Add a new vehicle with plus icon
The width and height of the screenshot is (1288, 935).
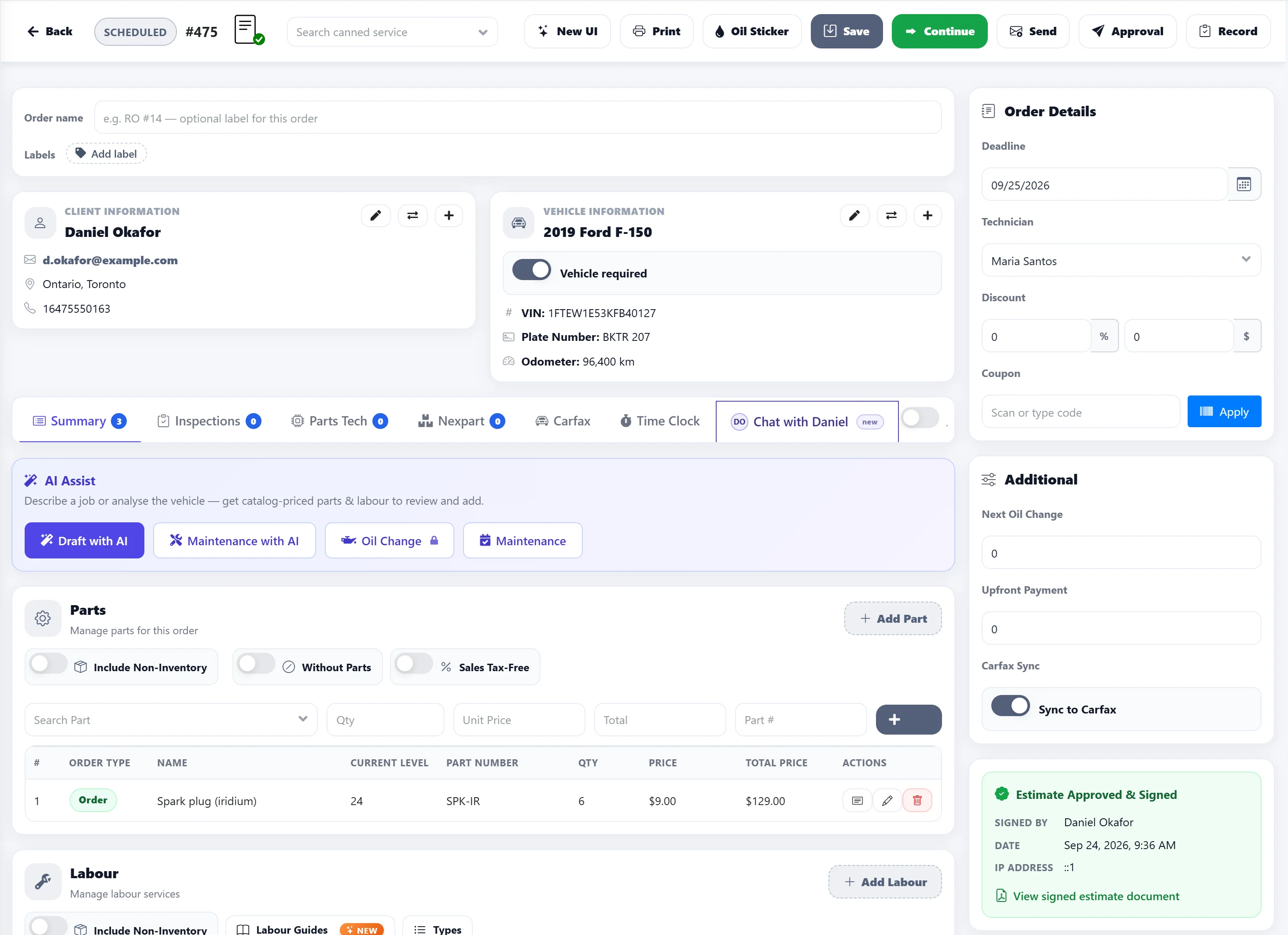927,216
